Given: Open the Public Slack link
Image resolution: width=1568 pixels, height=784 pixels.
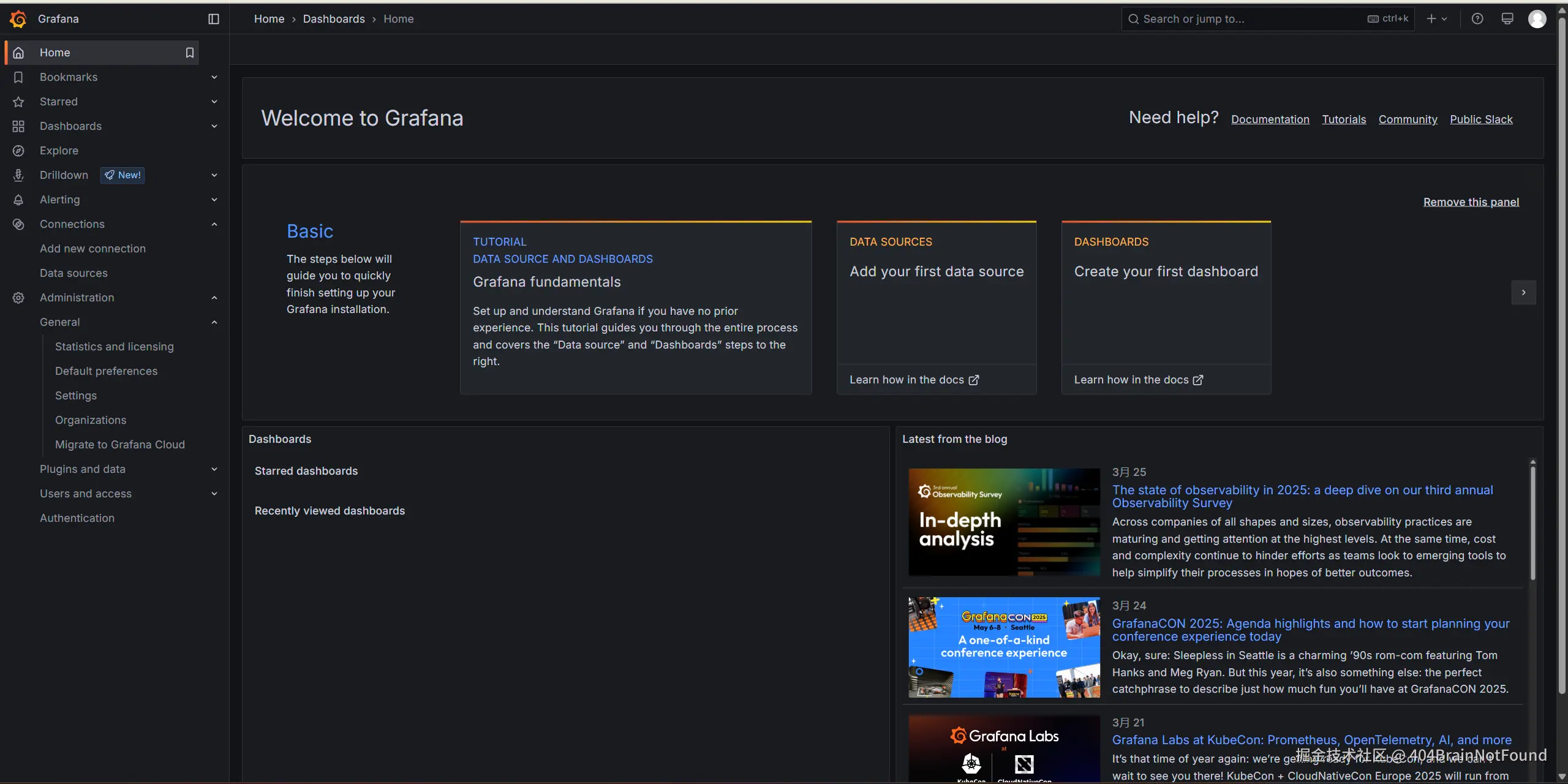Looking at the screenshot, I should (x=1481, y=119).
